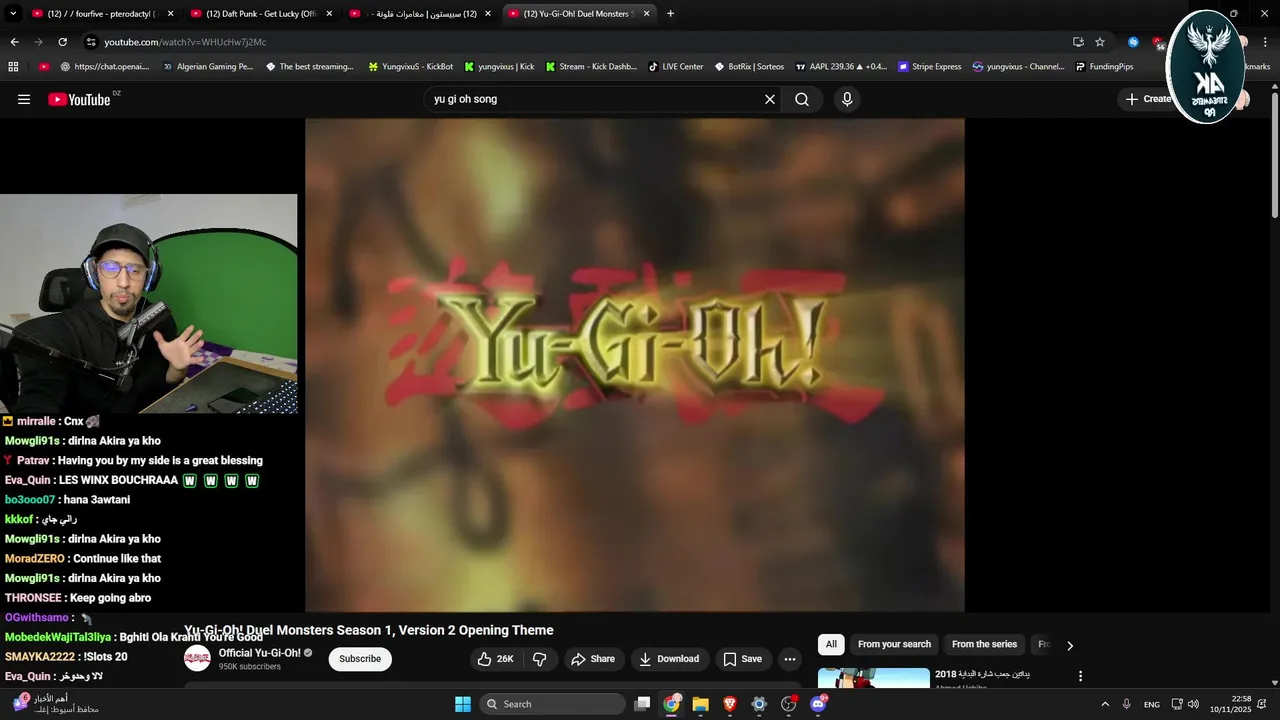Open the AAPL 239.36 stock bookmark

click(841, 67)
